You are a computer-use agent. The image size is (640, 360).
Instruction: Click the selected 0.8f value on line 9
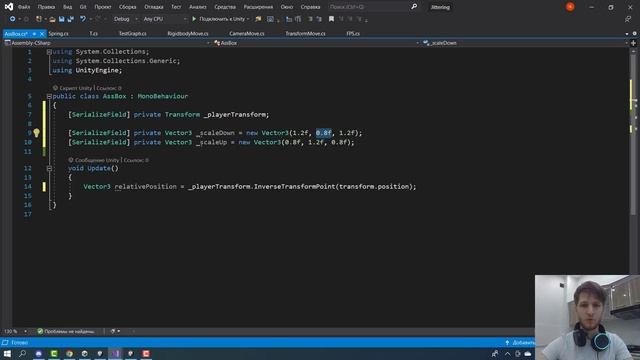[x=324, y=133]
